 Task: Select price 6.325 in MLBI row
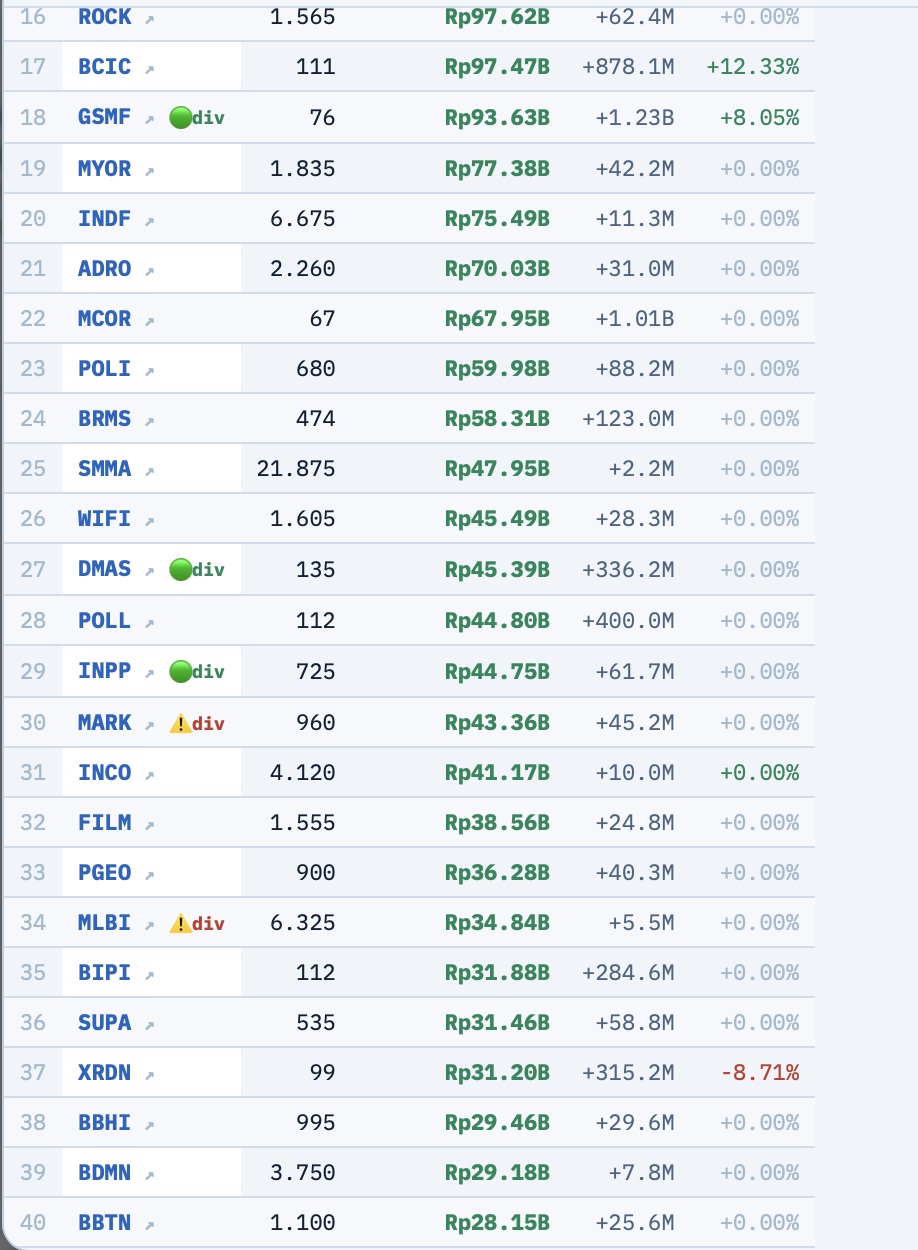(302, 922)
